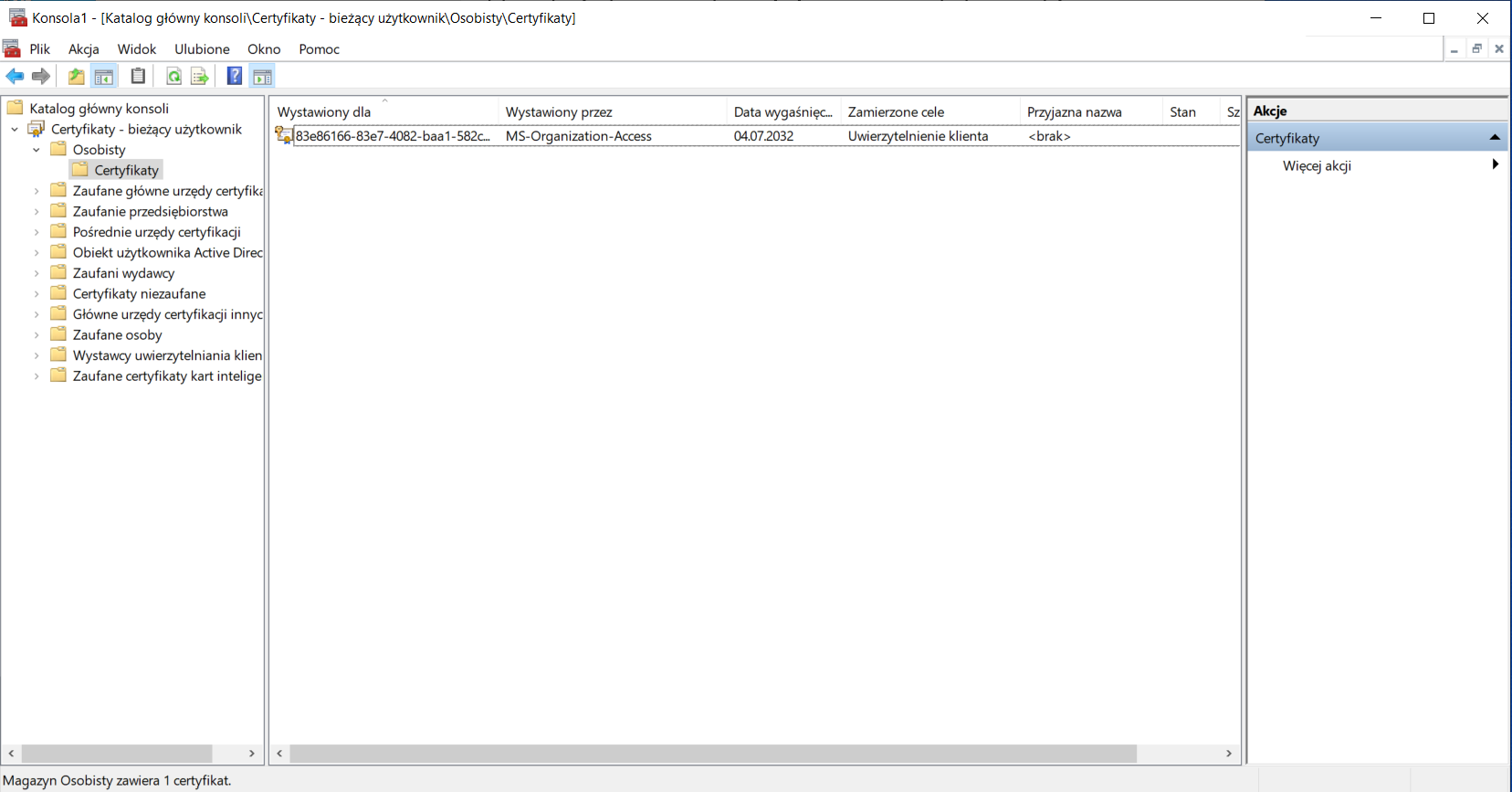Expand Główne urzędy certyfikacji innych firm node

click(x=37, y=314)
